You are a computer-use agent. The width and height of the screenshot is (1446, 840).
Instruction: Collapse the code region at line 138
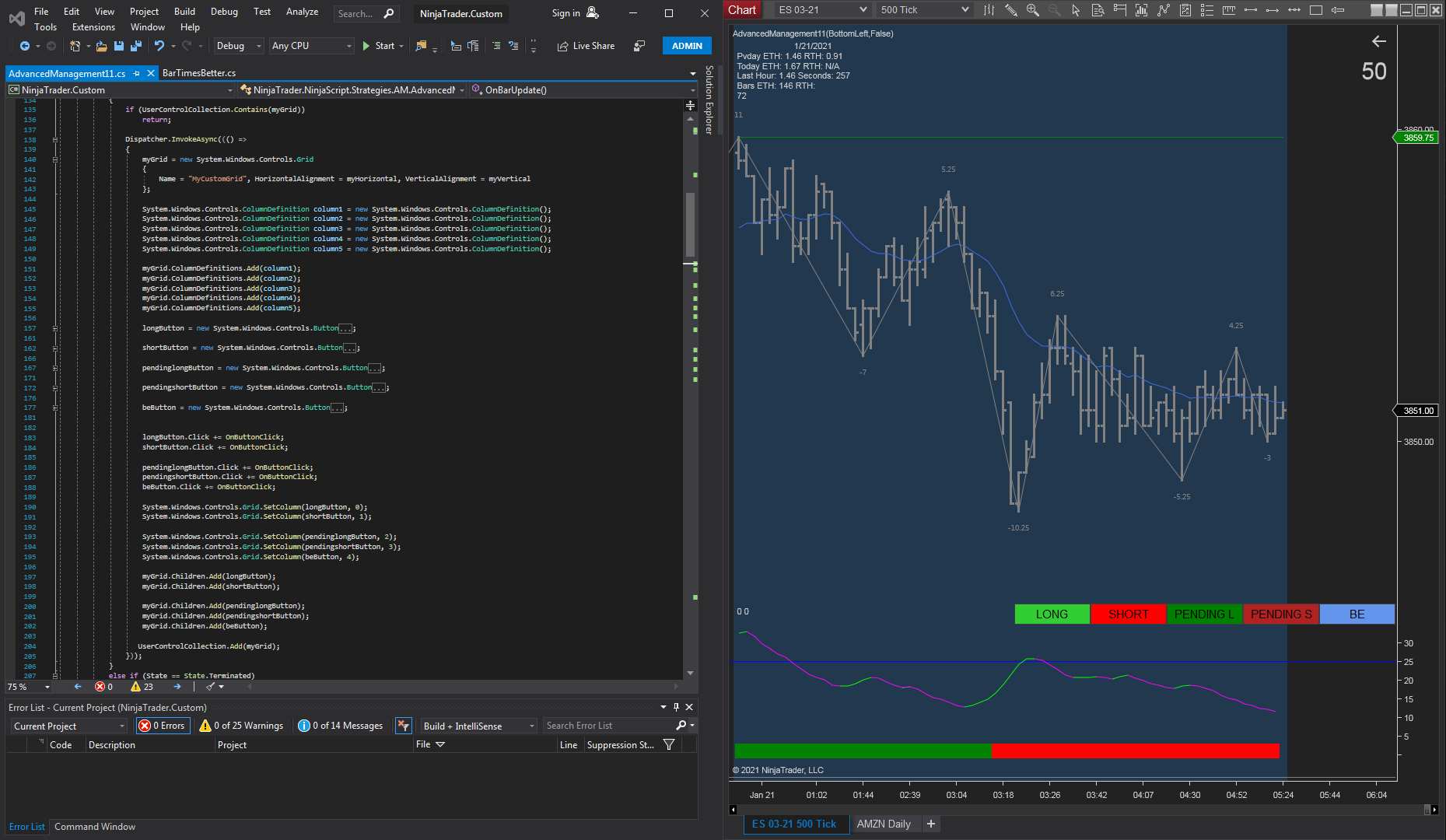click(x=55, y=140)
